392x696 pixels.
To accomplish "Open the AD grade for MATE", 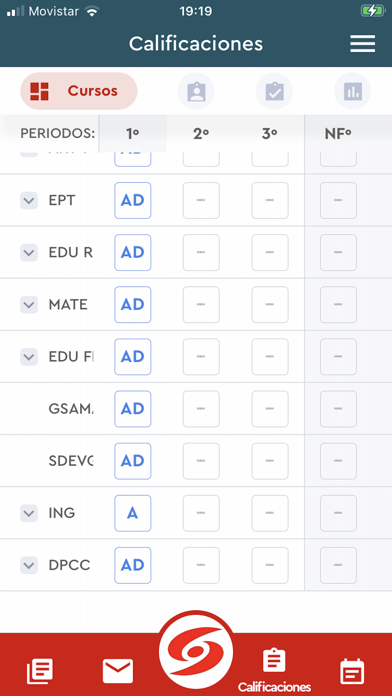I will pos(133,304).
